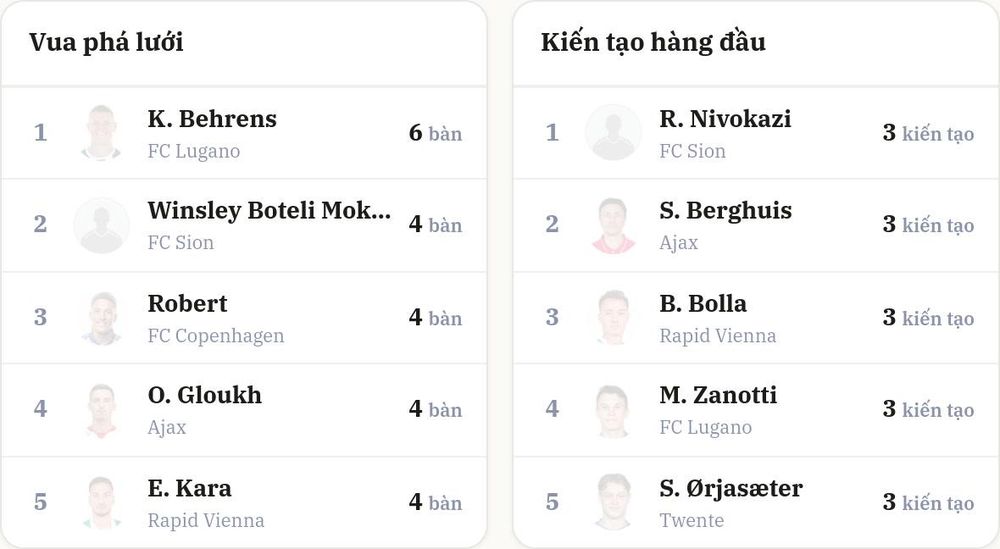Click Twente team label
The height and width of the screenshot is (549, 1000).
pyautogui.click(x=692, y=520)
